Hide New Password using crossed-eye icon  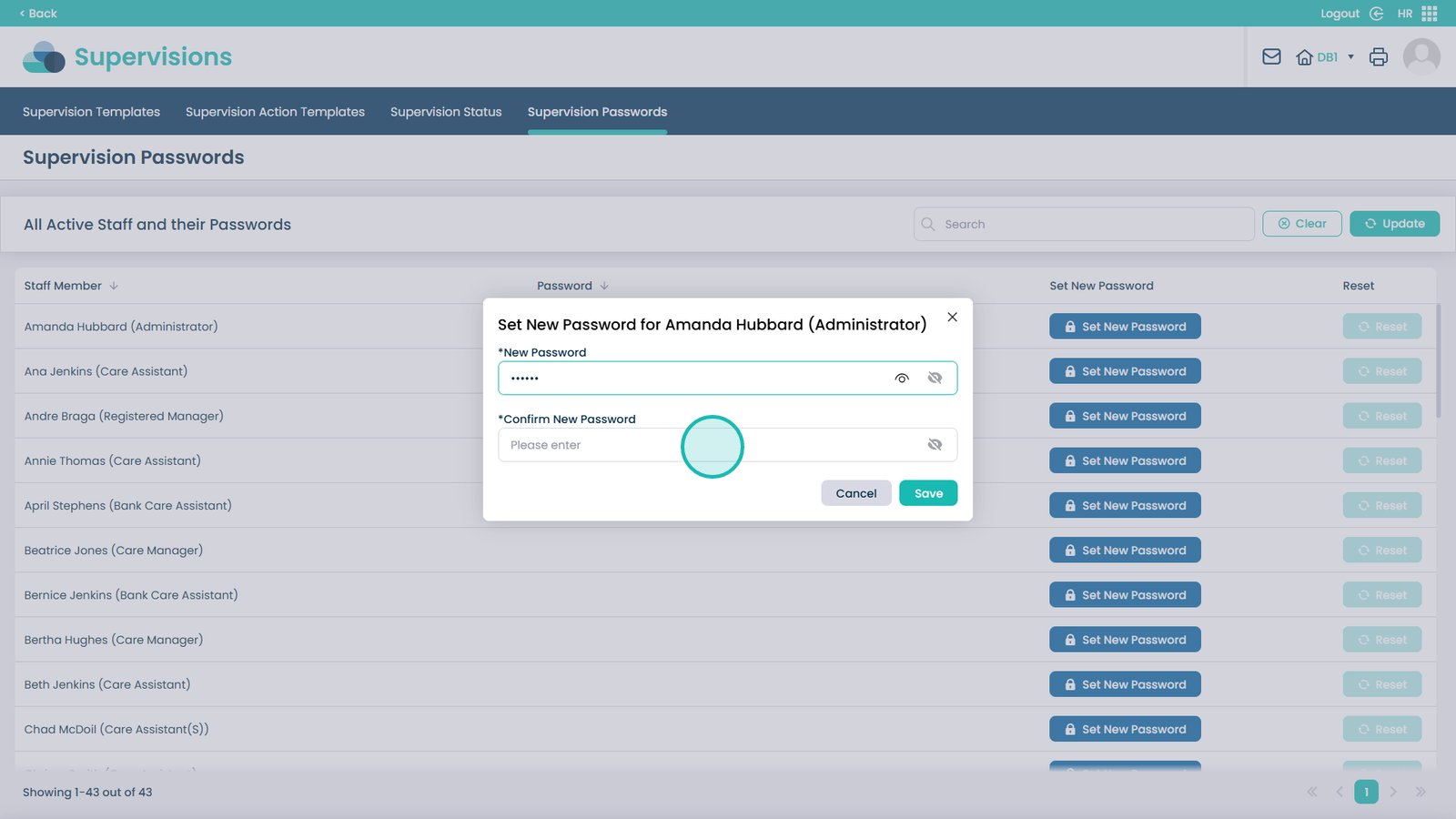935,379
